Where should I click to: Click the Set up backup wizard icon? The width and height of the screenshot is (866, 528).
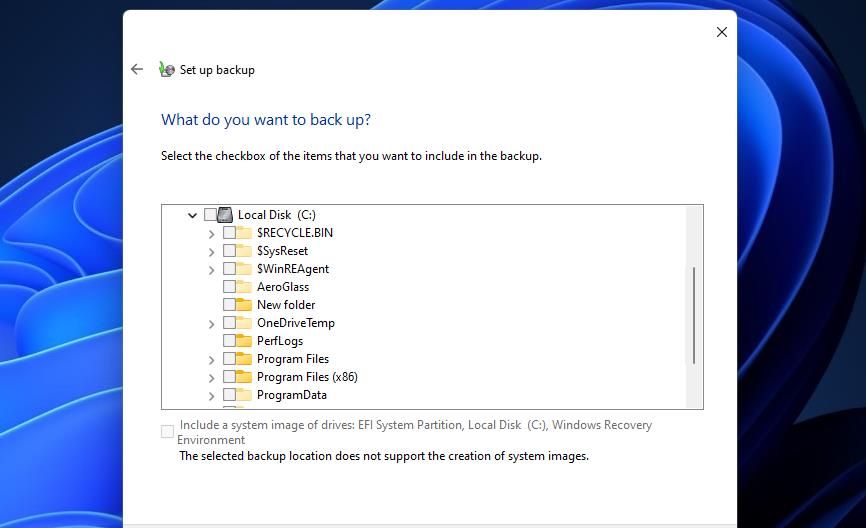(x=167, y=70)
